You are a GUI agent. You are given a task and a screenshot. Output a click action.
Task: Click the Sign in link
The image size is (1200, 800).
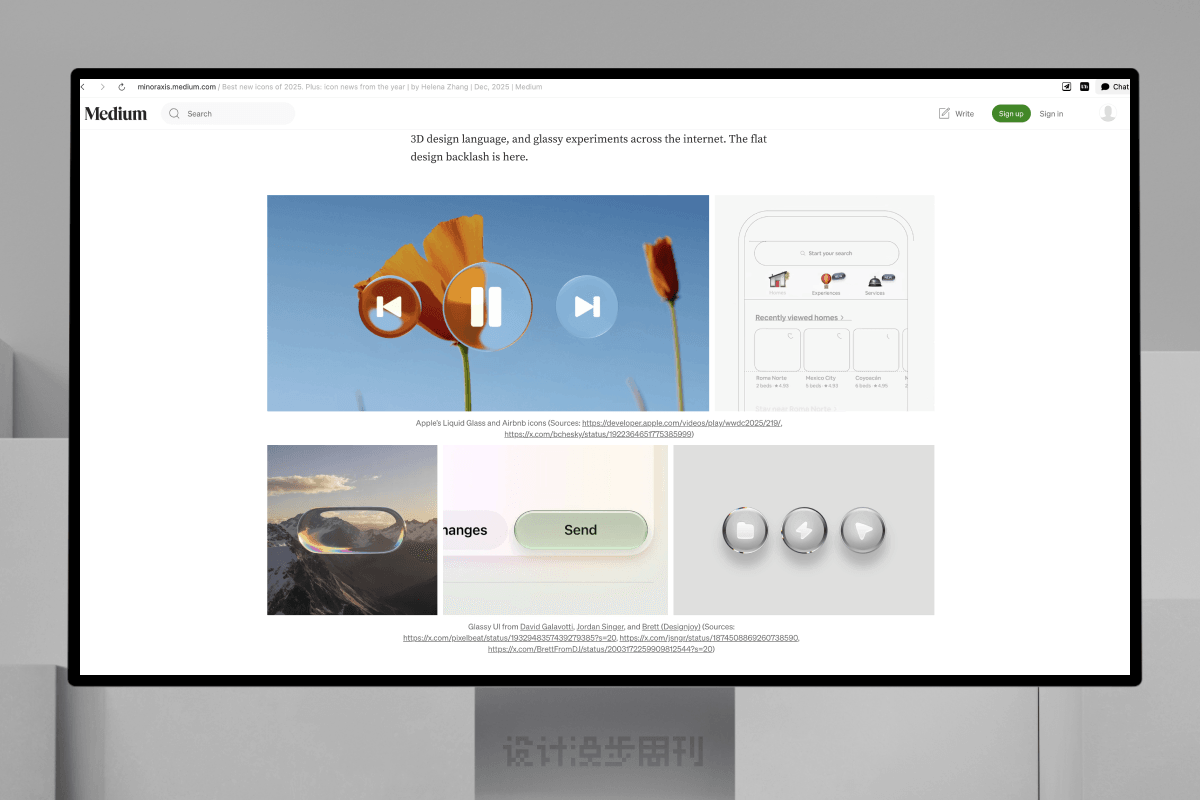(x=1051, y=114)
